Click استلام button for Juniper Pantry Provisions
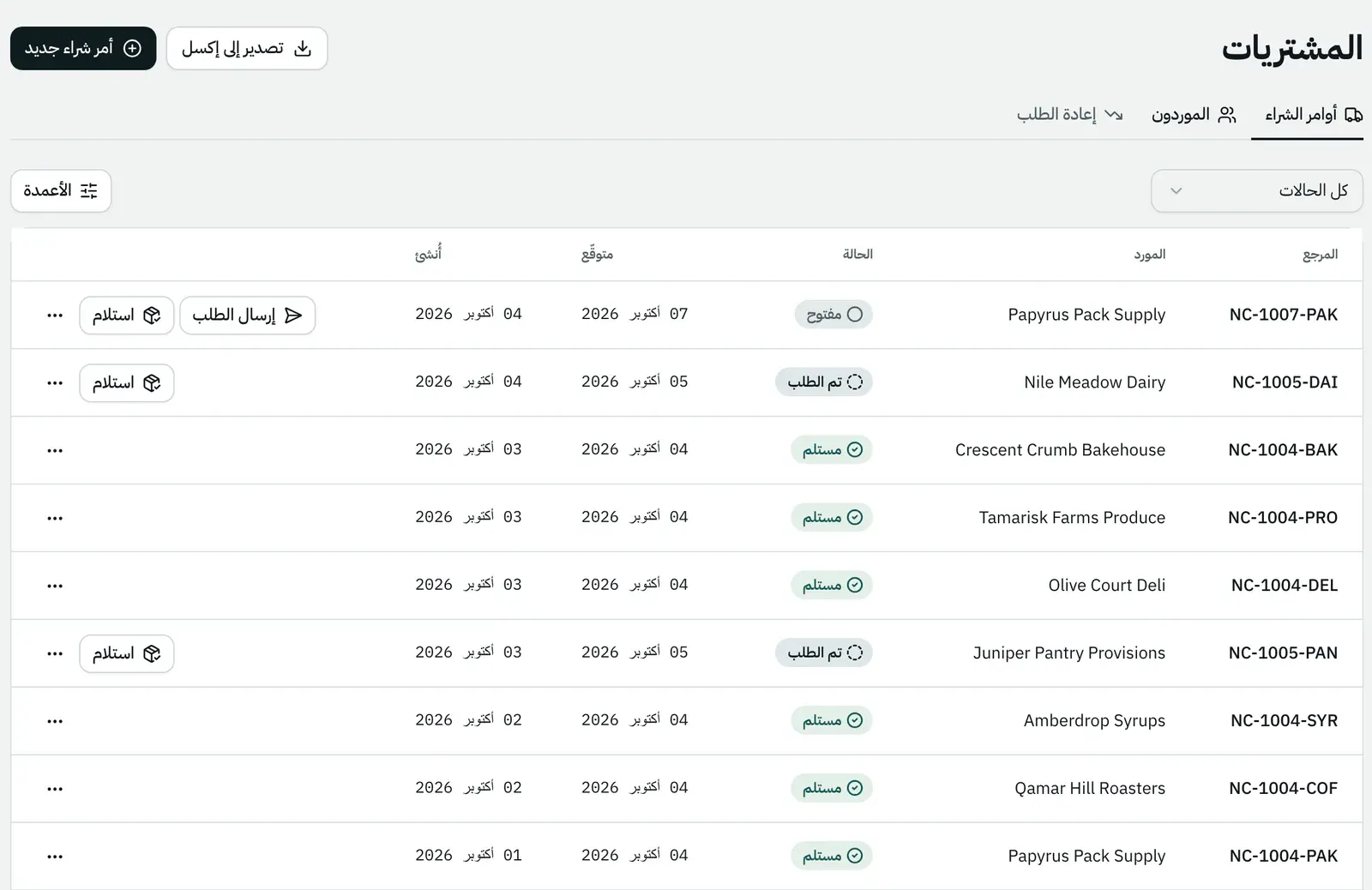 point(127,654)
